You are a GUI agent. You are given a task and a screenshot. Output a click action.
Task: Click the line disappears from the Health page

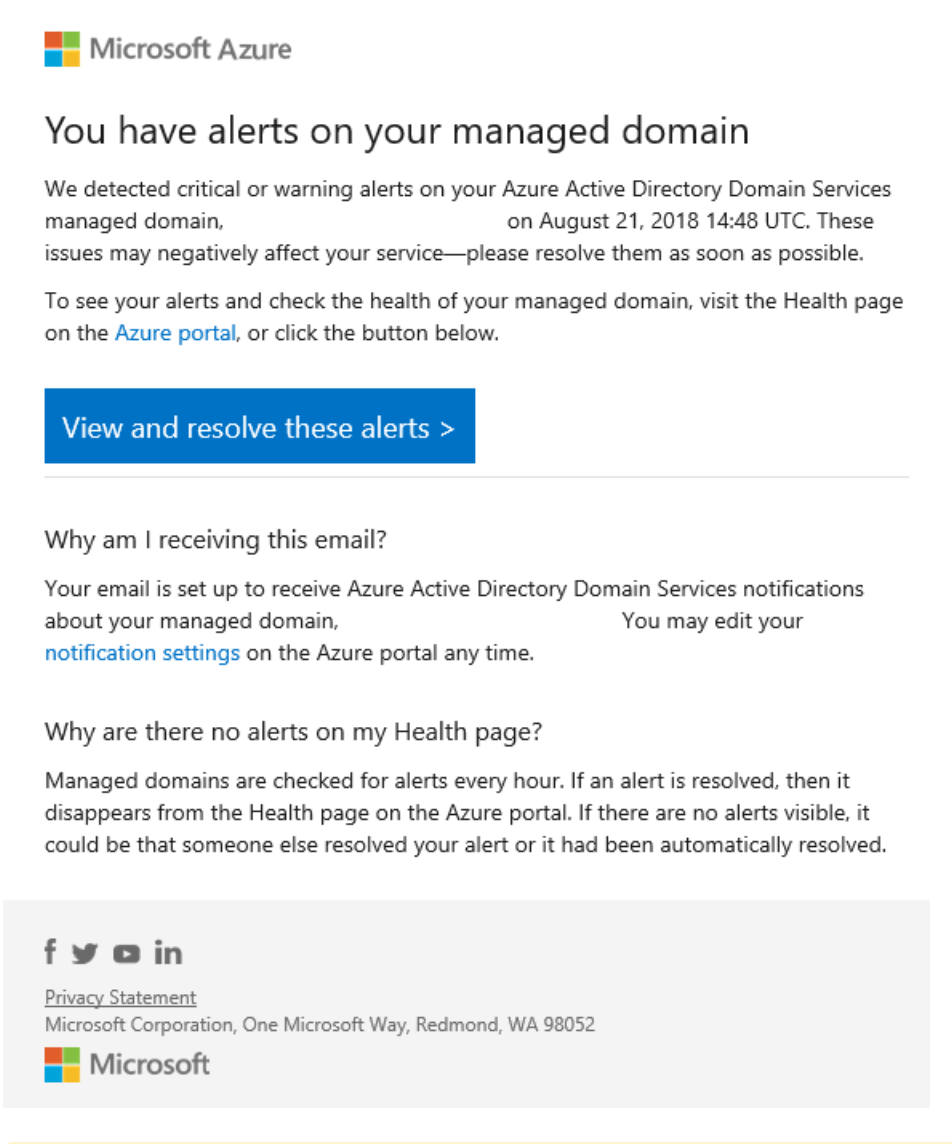pyautogui.click(x=457, y=813)
